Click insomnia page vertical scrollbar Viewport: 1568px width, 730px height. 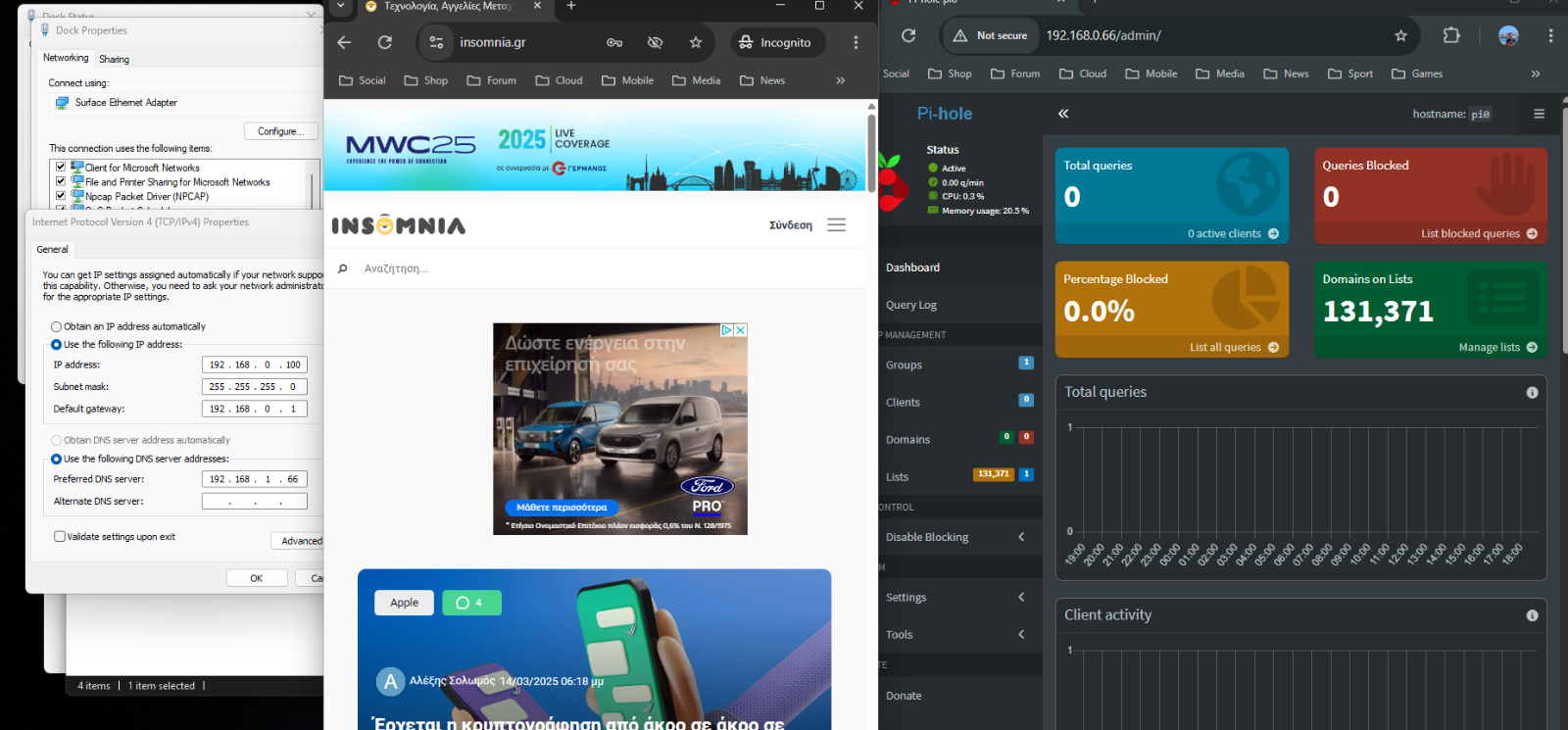point(871,152)
